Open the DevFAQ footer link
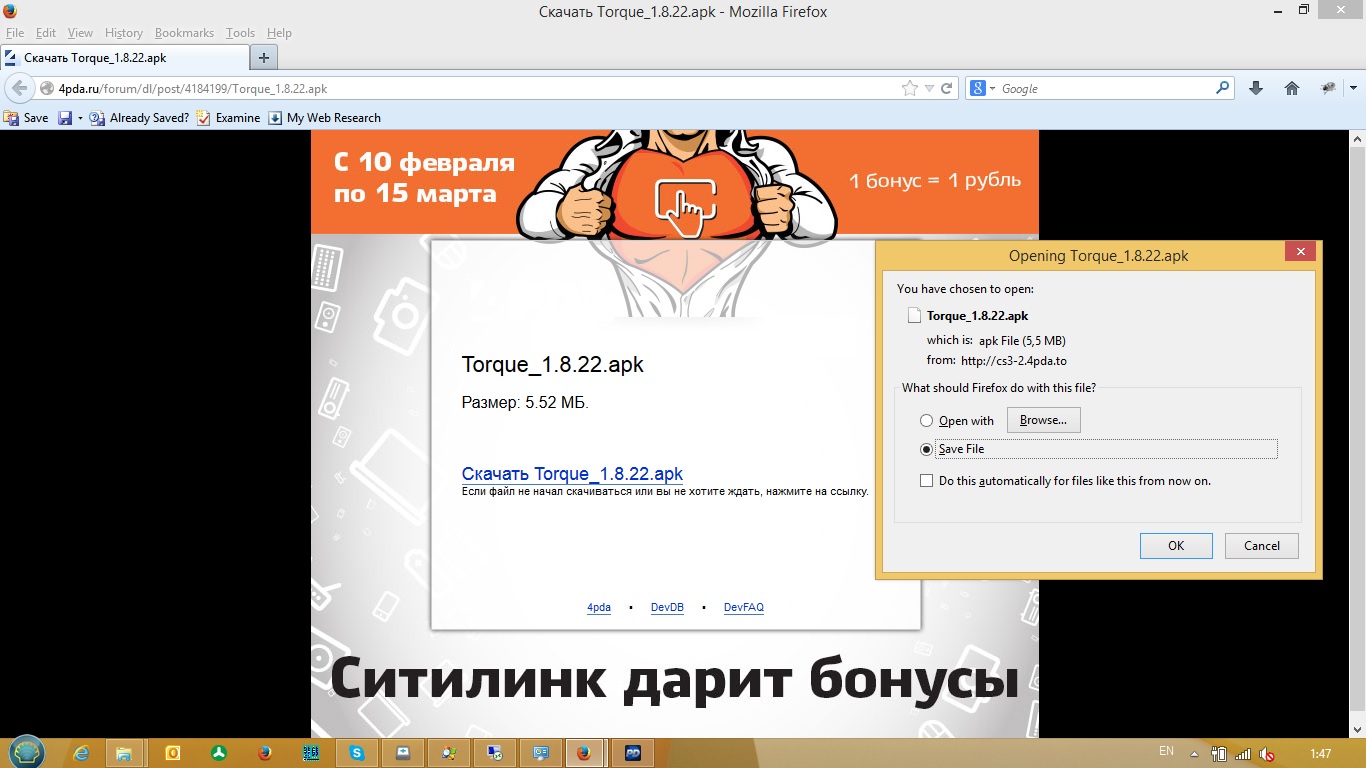 [x=744, y=607]
